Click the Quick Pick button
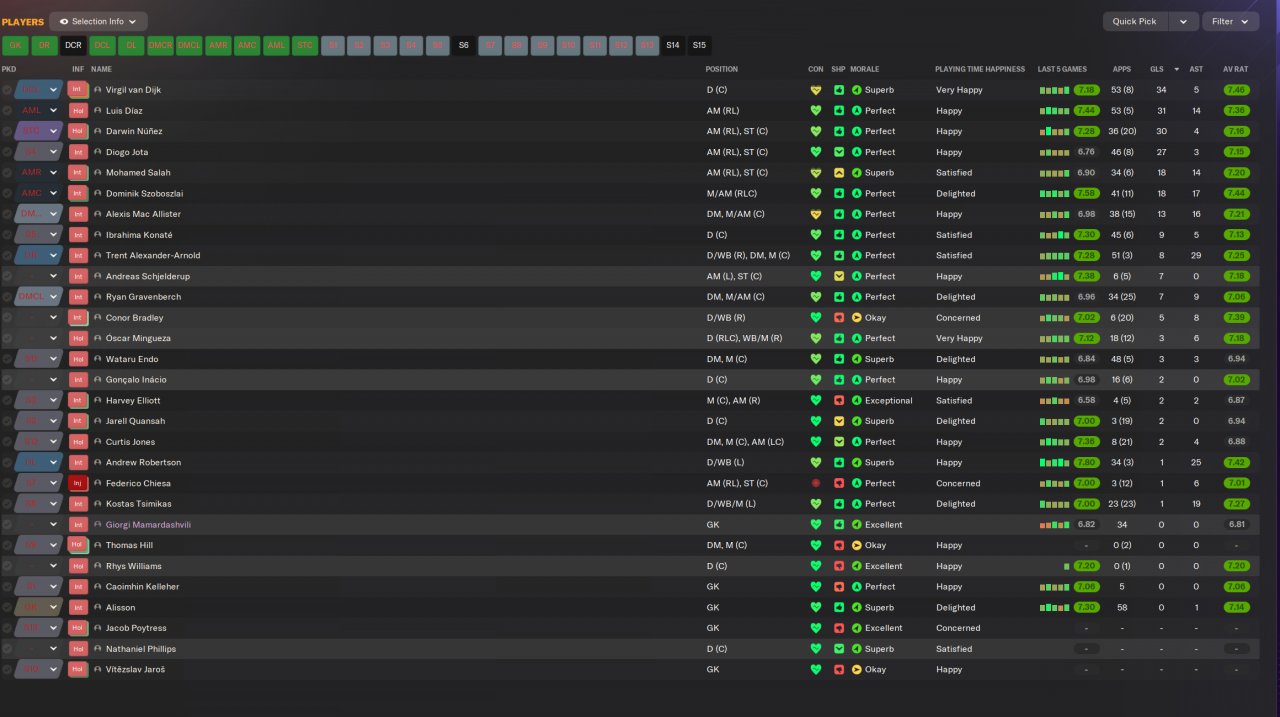The width and height of the screenshot is (1280, 717). [x=1134, y=21]
